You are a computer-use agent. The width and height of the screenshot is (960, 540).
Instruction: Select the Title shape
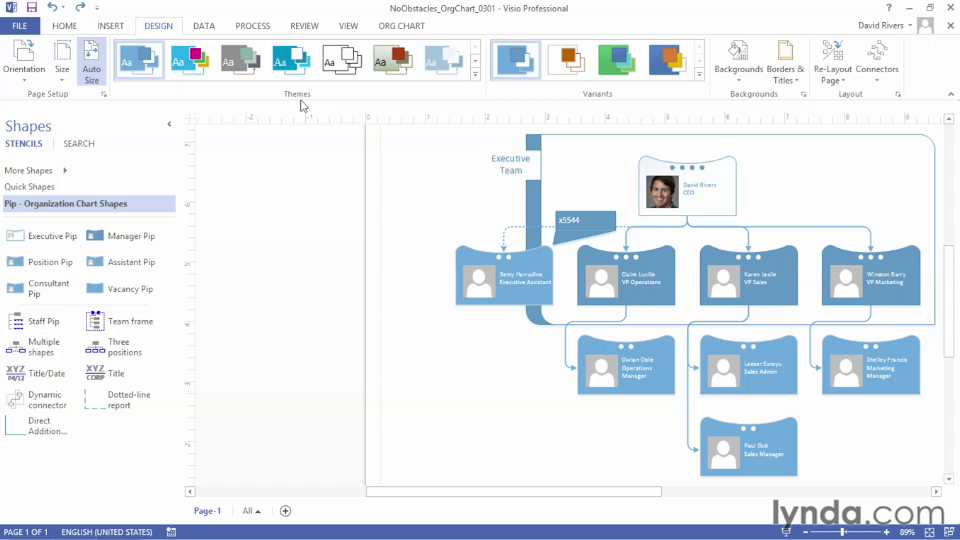(105, 373)
